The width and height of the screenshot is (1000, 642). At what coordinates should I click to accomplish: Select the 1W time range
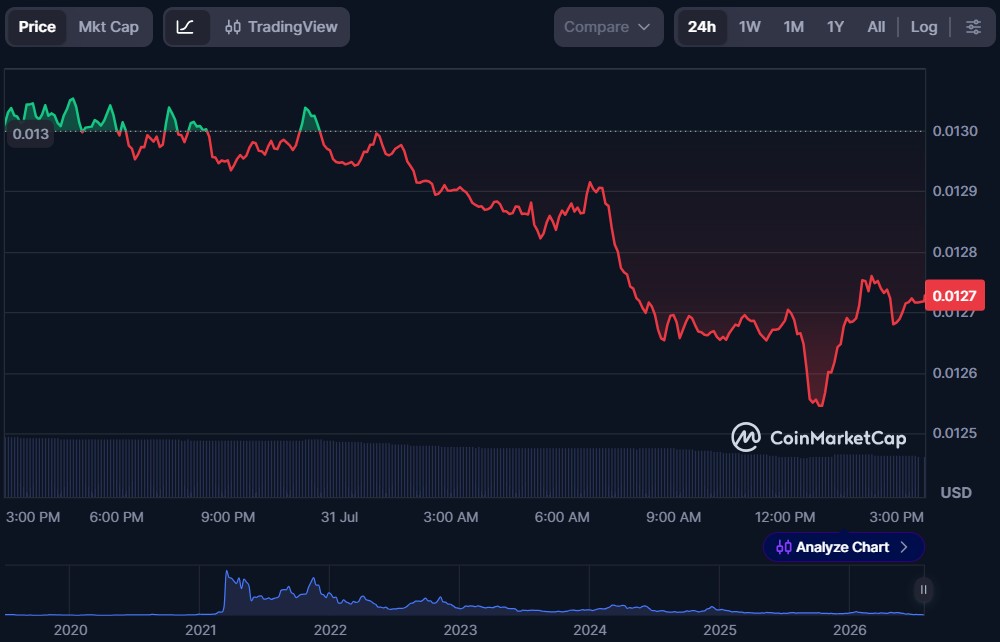click(x=749, y=27)
